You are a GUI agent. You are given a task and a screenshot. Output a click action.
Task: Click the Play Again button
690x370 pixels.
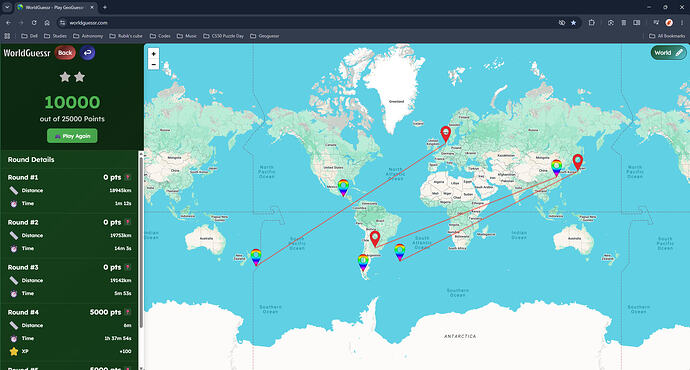click(72, 136)
